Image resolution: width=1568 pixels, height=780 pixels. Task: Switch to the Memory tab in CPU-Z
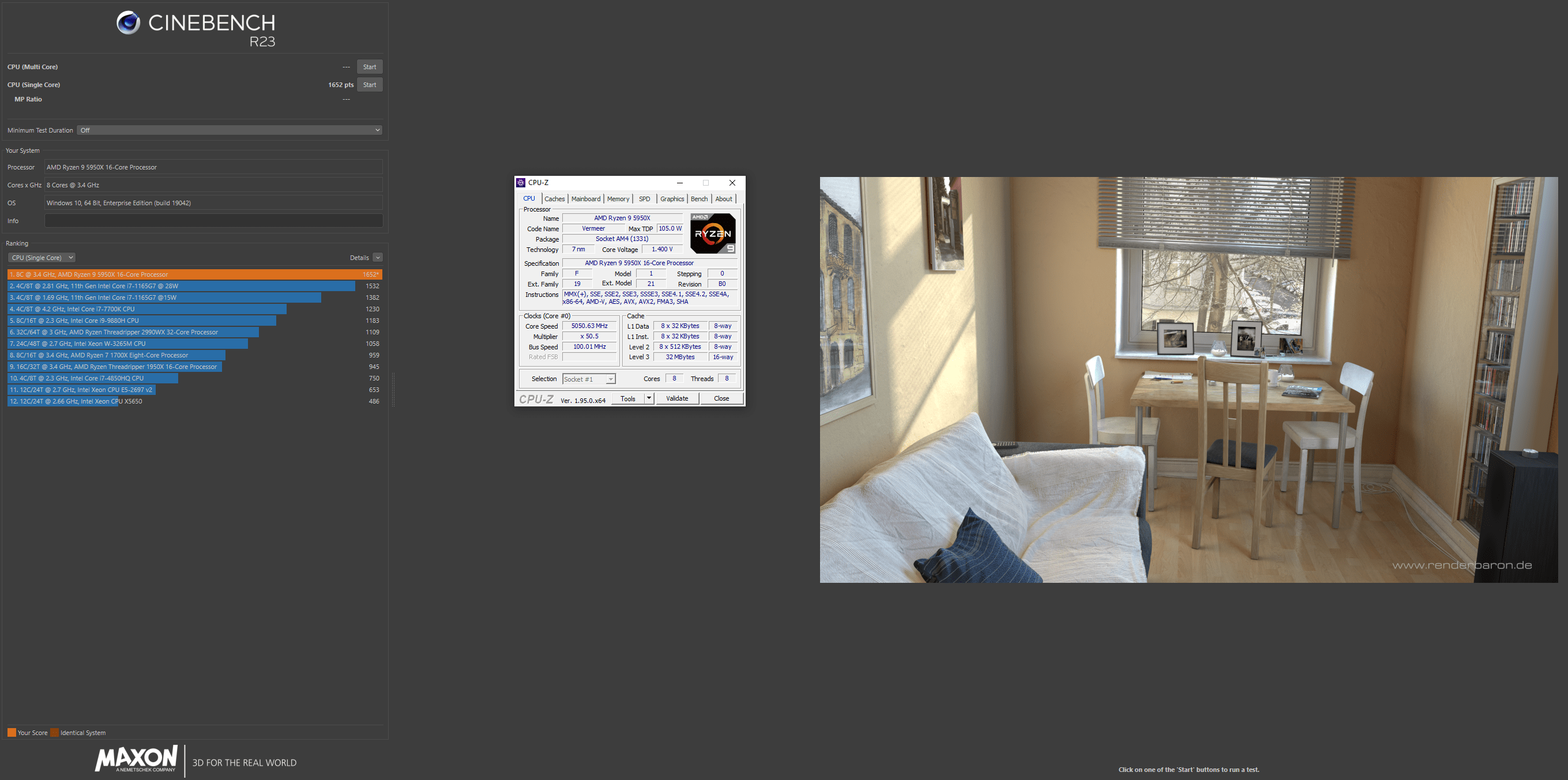(618, 199)
